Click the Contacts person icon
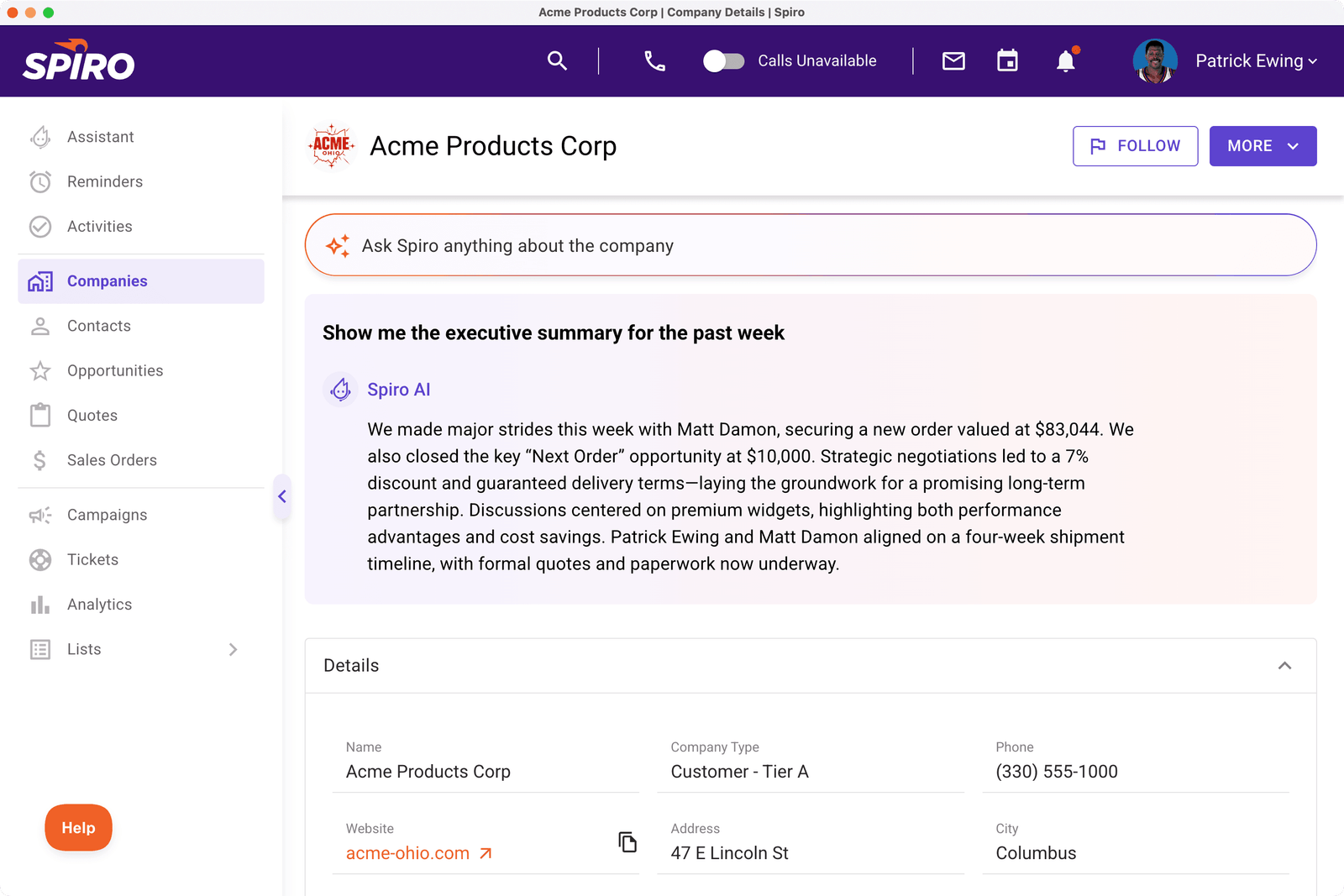The image size is (1344, 896). click(40, 326)
